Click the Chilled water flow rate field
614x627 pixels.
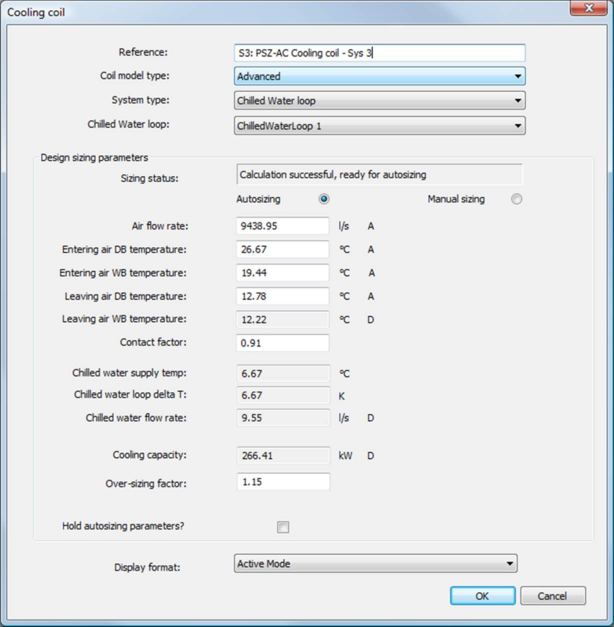pos(283,418)
